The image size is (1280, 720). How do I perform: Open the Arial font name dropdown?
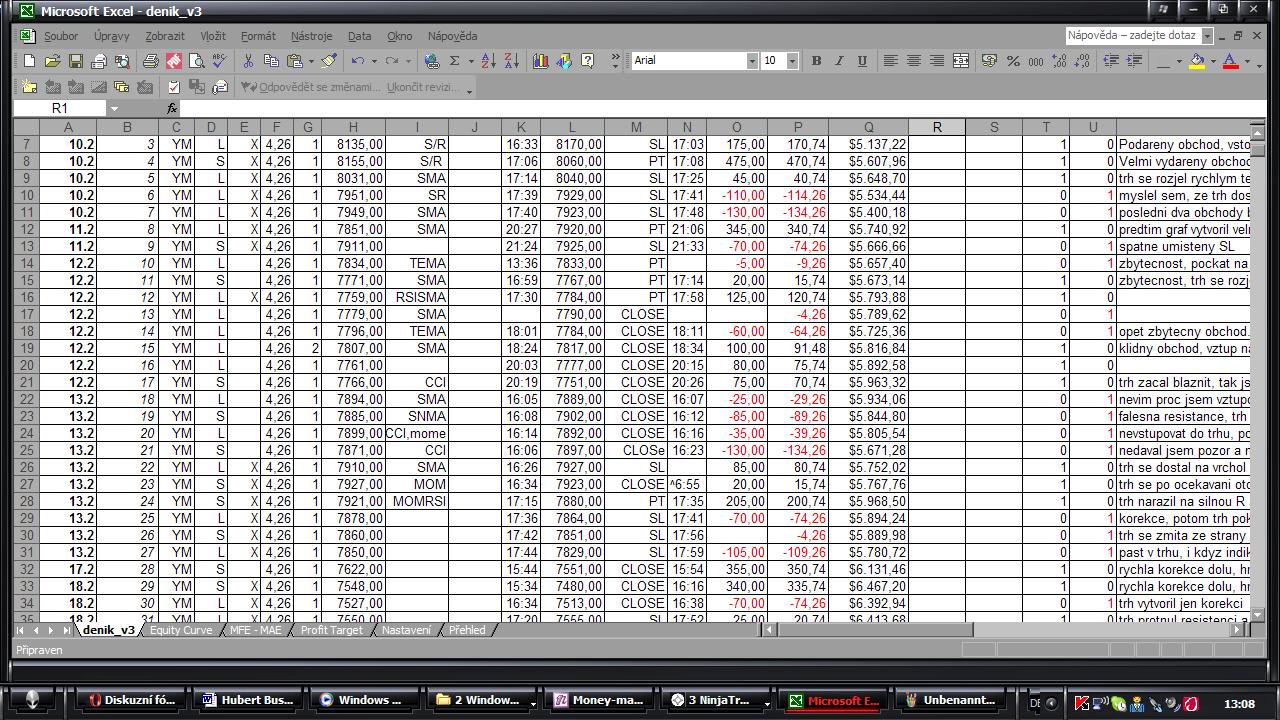752,61
